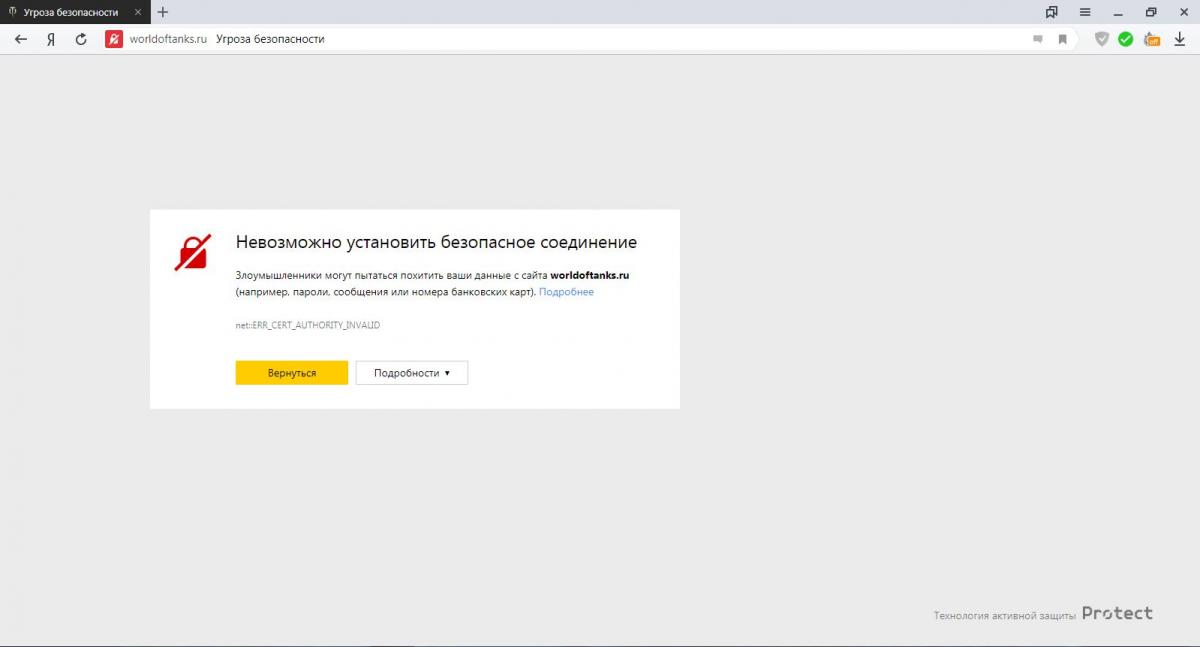Image resolution: width=1200 pixels, height=647 pixels.
Task: Open the extension icon with the orange off badge
Action: coord(1152,39)
